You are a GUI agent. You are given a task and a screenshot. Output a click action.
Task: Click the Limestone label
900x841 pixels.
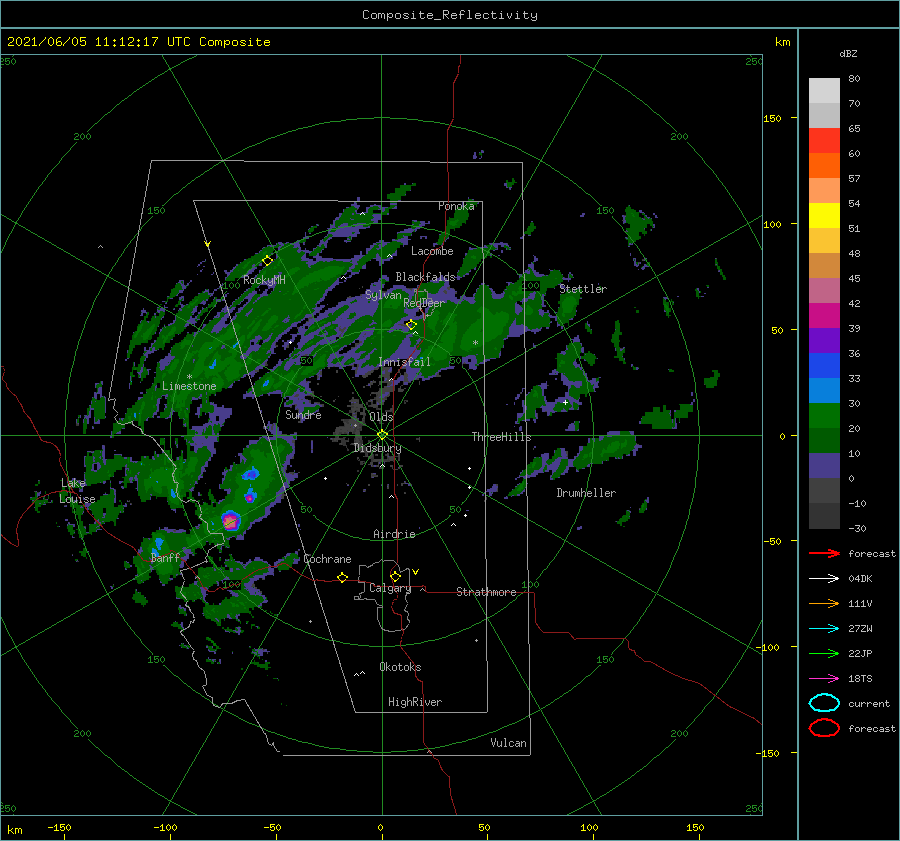[189, 386]
